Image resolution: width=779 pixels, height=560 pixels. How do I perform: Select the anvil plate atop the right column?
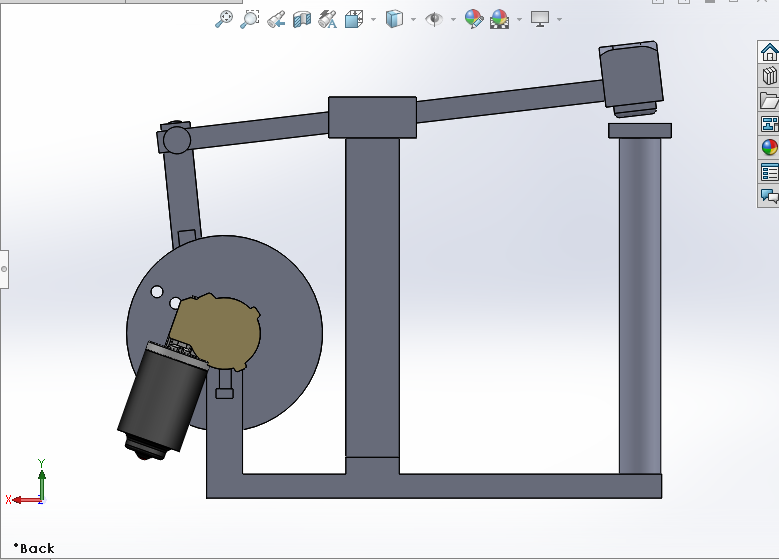coord(640,131)
